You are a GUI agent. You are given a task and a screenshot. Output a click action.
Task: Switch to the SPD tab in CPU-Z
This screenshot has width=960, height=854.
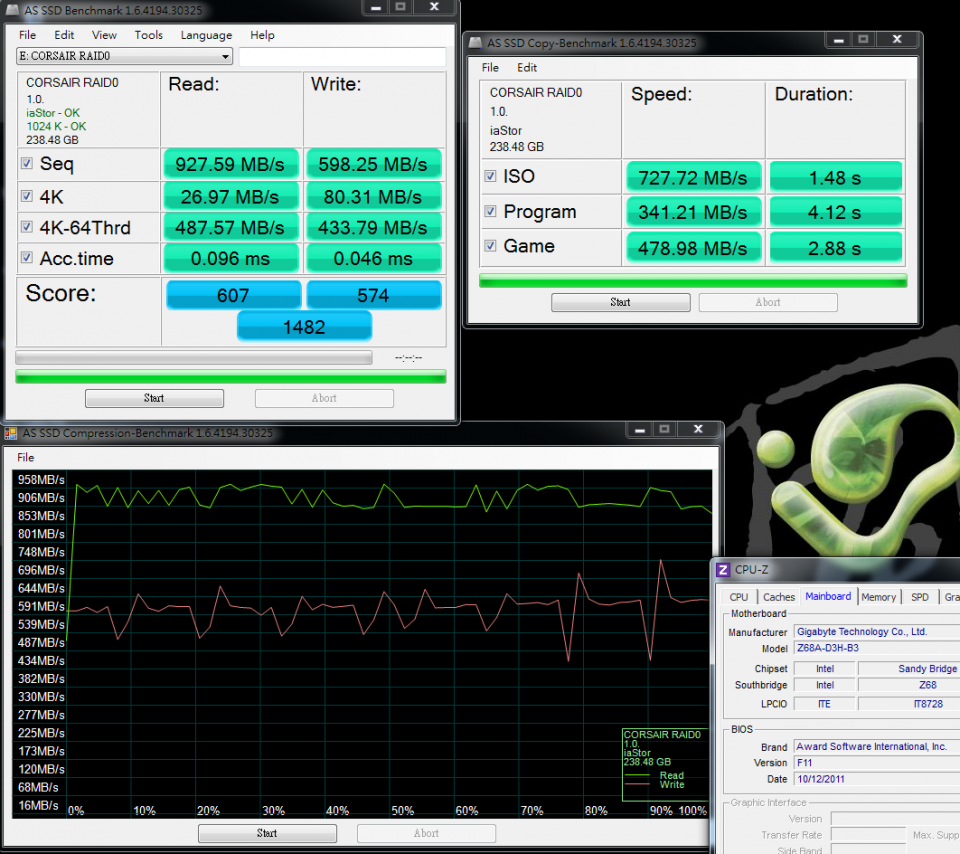click(x=919, y=597)
